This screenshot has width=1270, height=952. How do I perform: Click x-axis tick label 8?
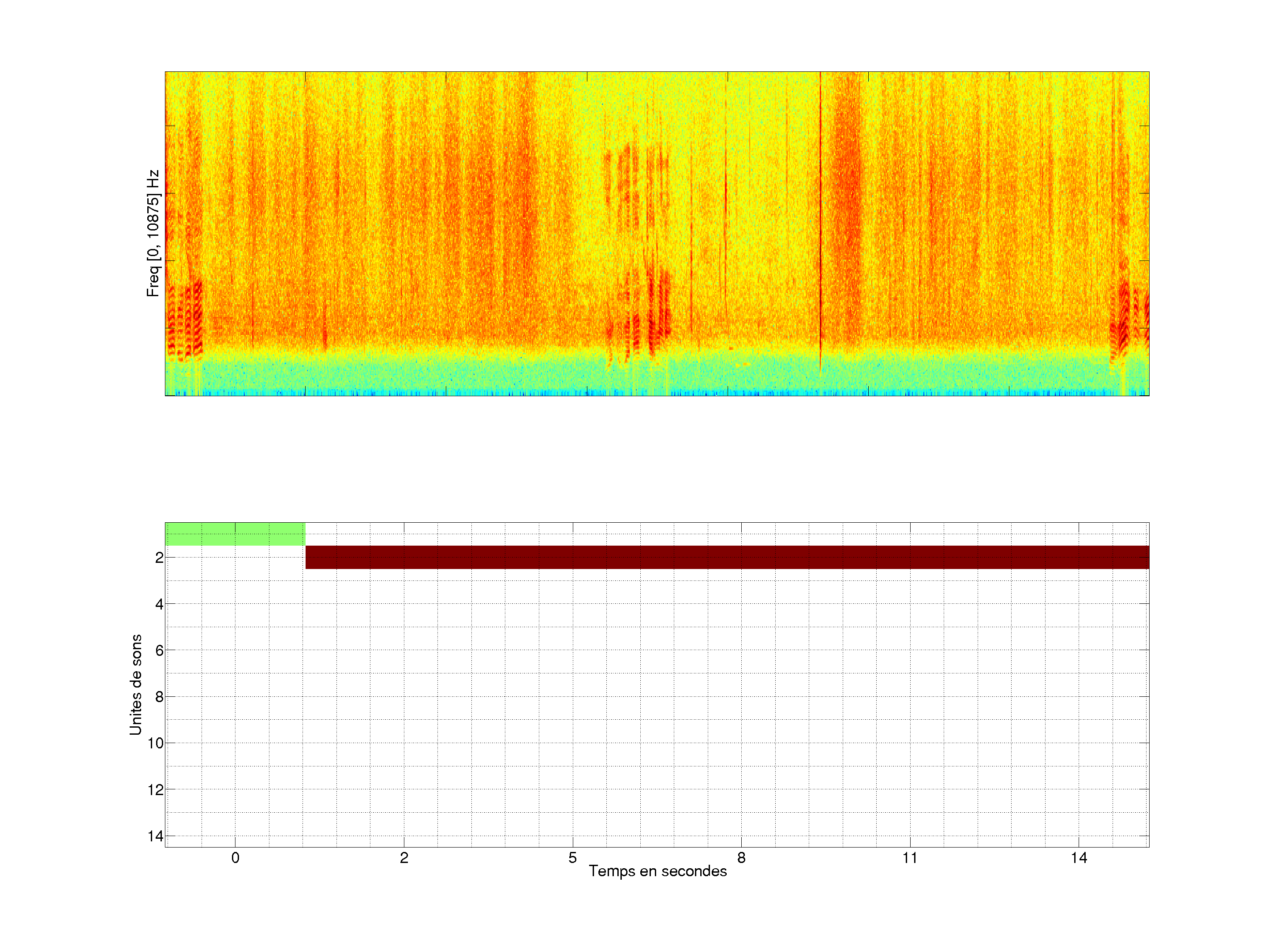tap(741, 858)
